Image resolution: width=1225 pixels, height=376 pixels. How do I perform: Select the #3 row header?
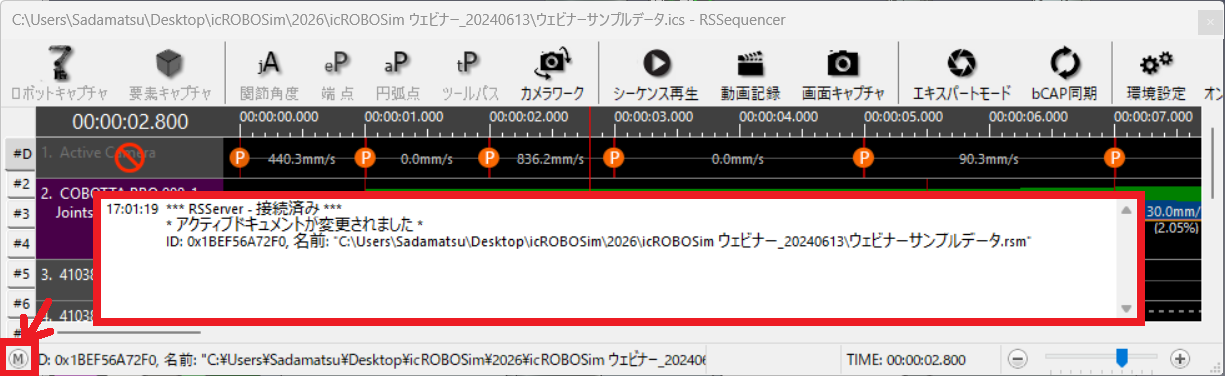point(21,213)
